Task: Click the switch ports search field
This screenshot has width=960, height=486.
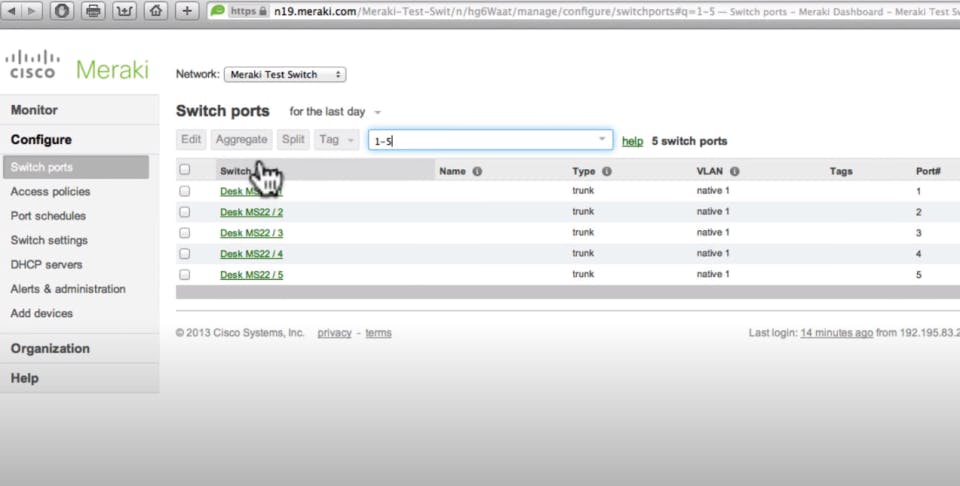Action: pos(490,140)
